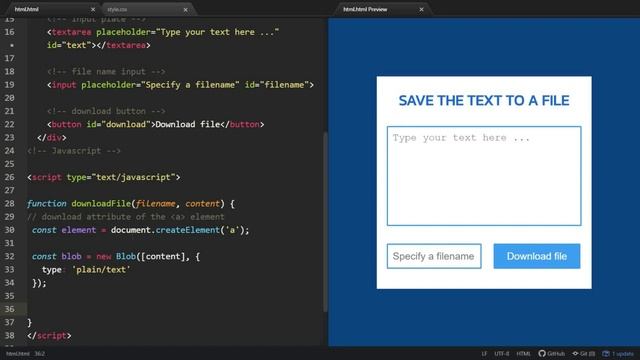Click on 'Blob' in line 32
Viewport: 640px width, 360px height.
[126, 256]
